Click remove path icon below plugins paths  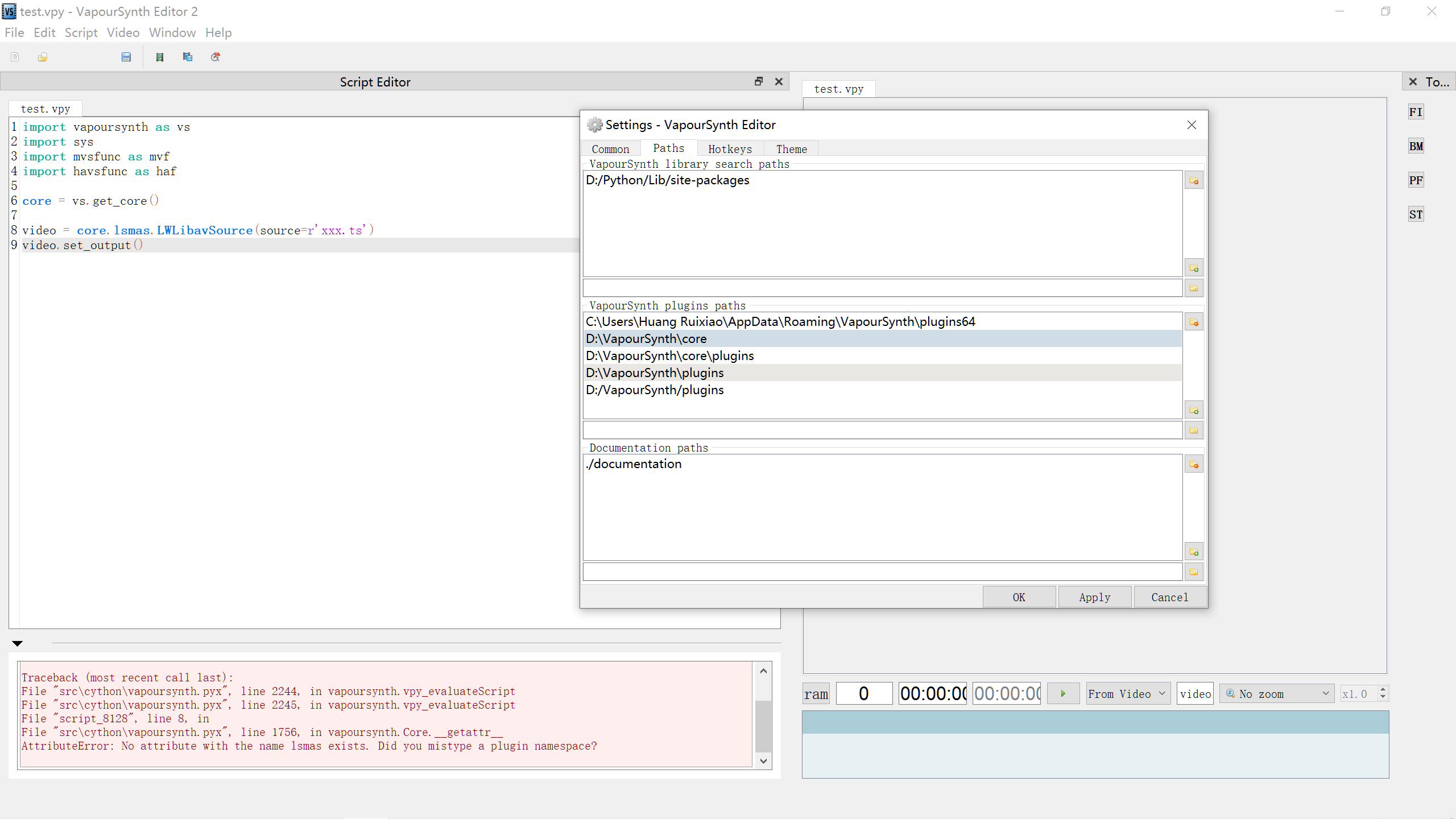pos(1194,322)
